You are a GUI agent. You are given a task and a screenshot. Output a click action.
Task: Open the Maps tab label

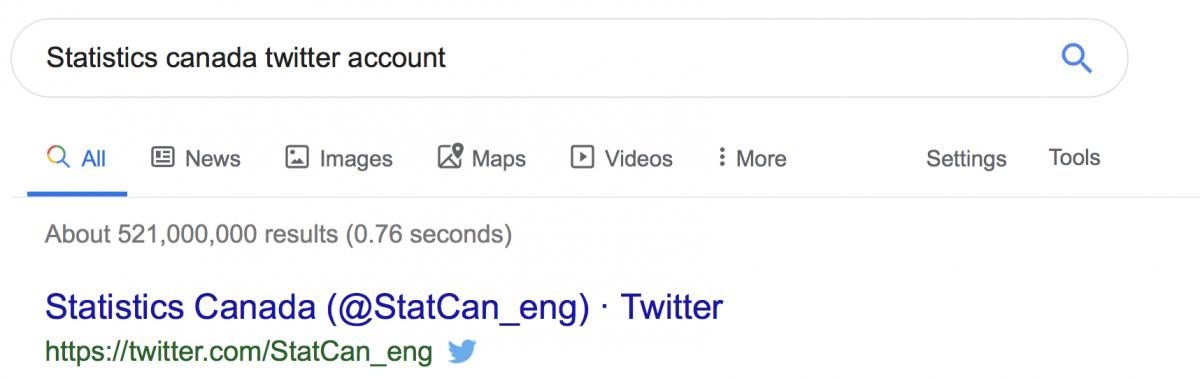(499, 158)
